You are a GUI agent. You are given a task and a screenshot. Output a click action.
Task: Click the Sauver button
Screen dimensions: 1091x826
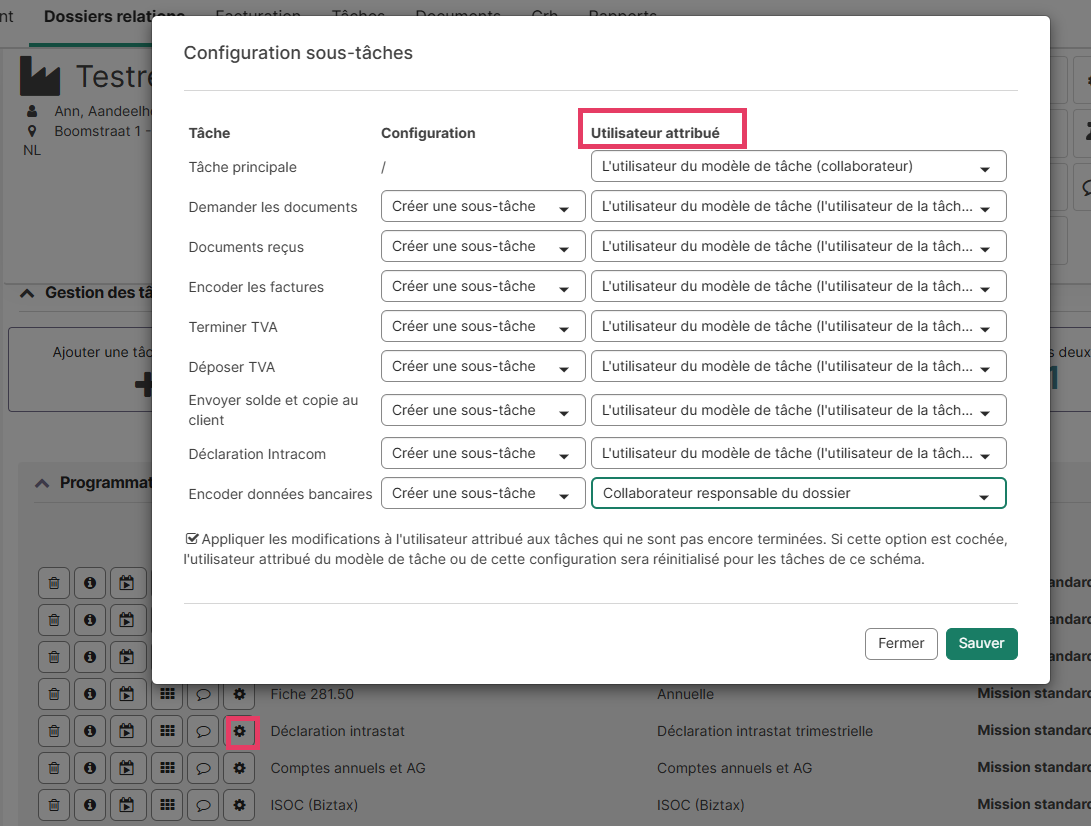981,644
